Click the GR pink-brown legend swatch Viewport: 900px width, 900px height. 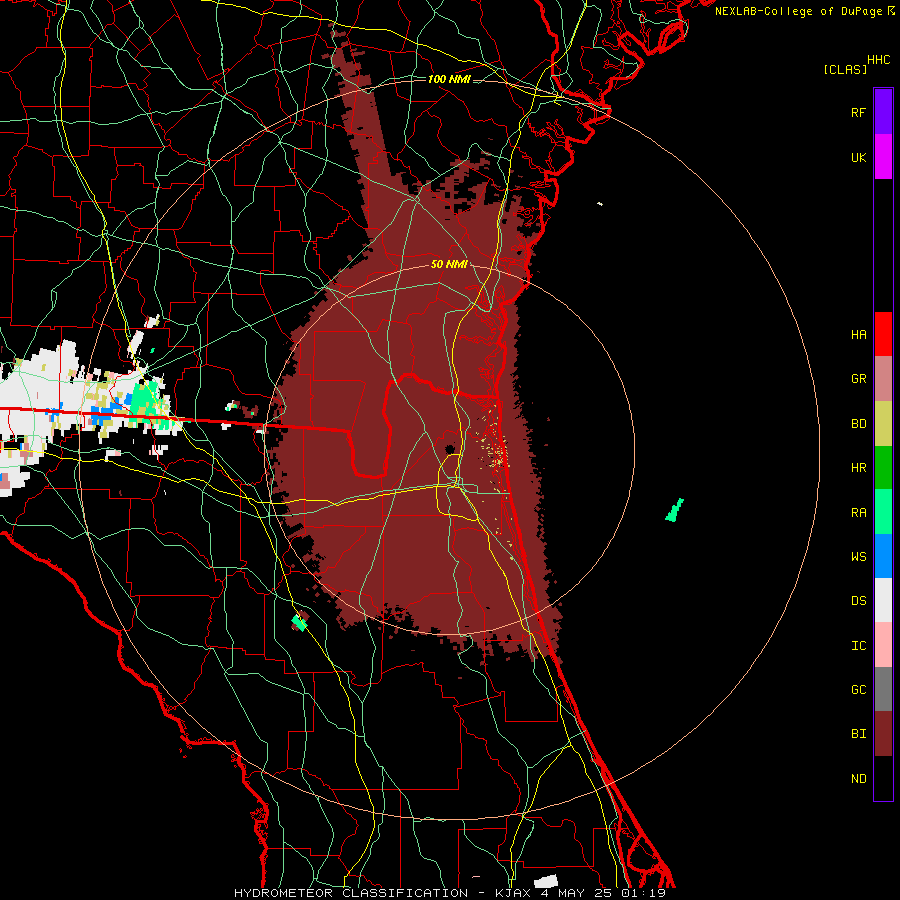(x=883, y=379)
